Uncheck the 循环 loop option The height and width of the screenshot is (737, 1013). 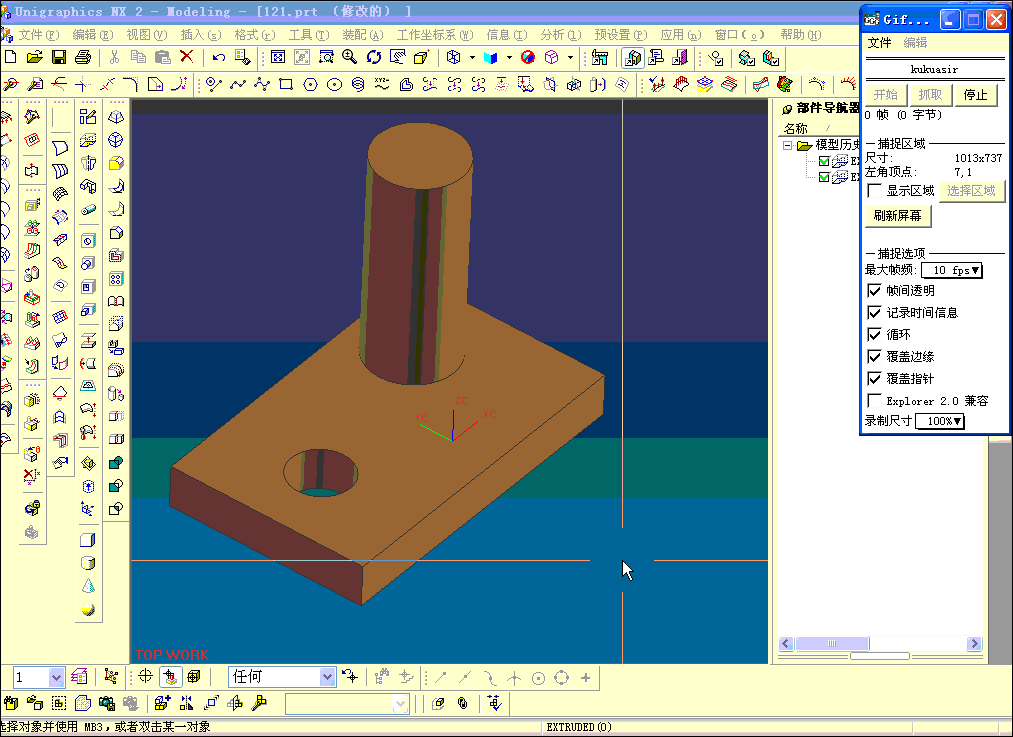tap(874, 335)
